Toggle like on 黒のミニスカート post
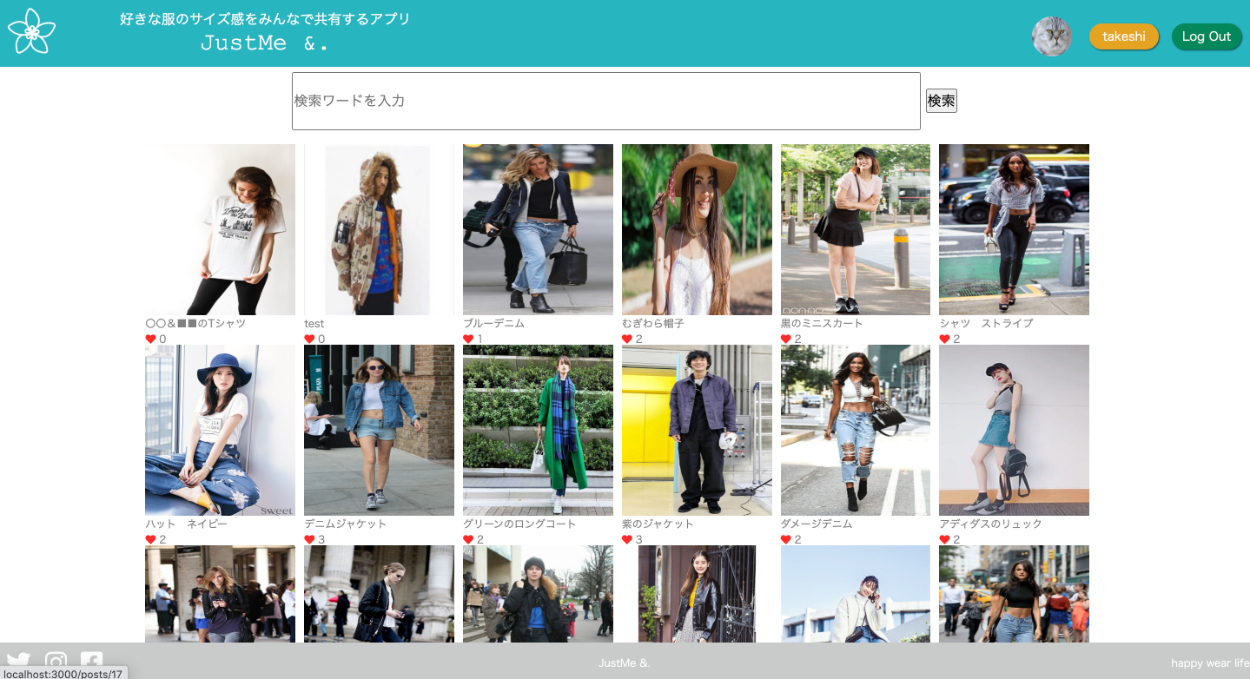 (x=786, y=339)
